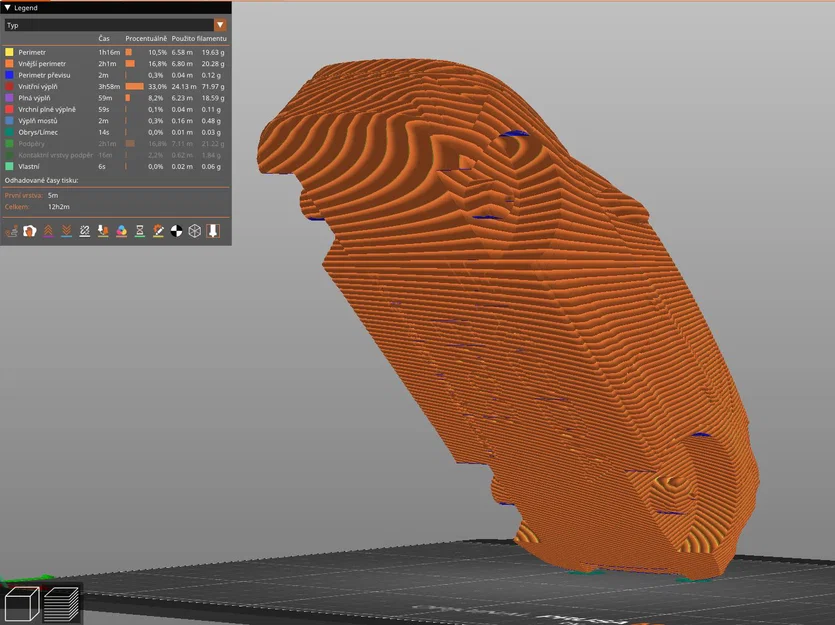Toggle color changes display icon
This screenshot has width=835, height=625.
coord(121,230)
